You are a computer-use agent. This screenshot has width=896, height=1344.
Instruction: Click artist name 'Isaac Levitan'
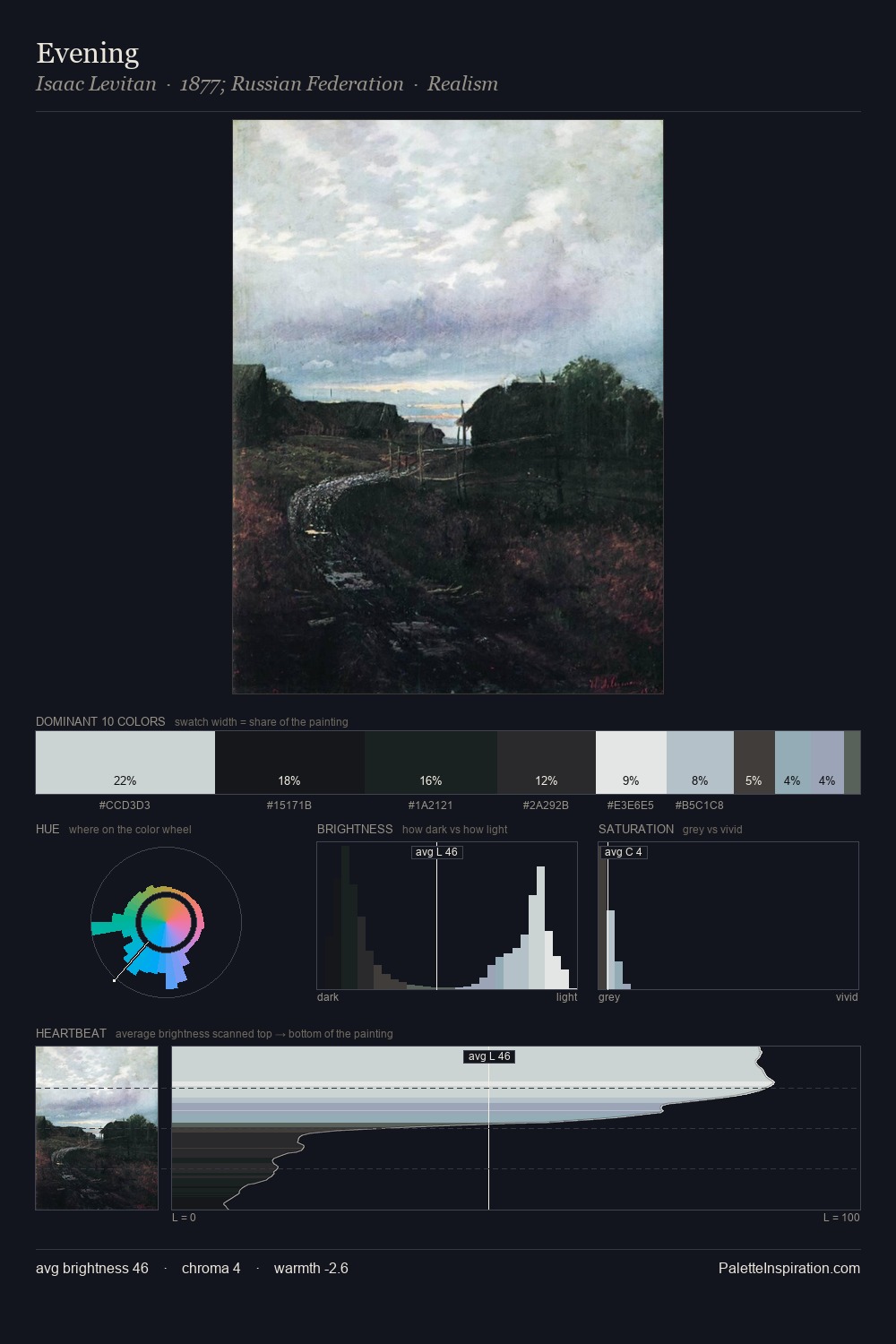coord(96,83)
